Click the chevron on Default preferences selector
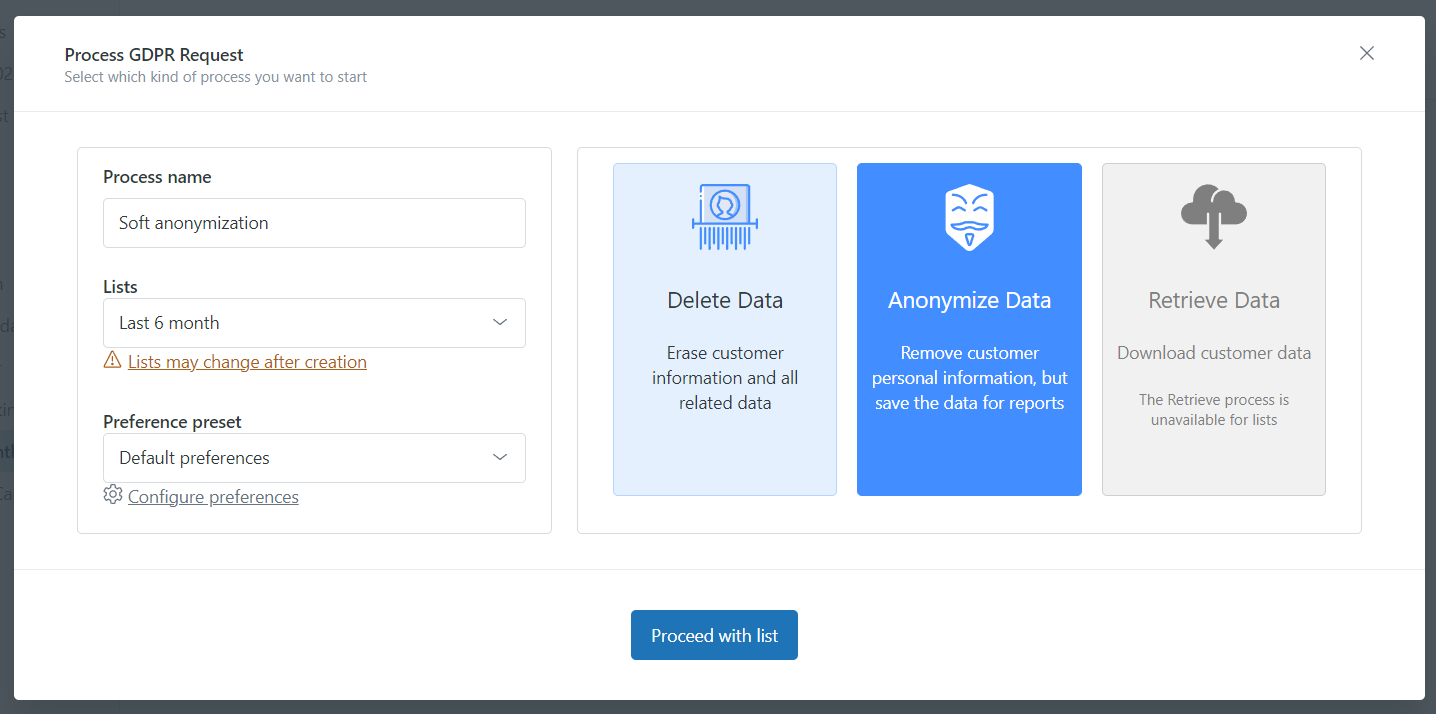The height and width of the screenshot is (714, 1436). pos(500,457)
